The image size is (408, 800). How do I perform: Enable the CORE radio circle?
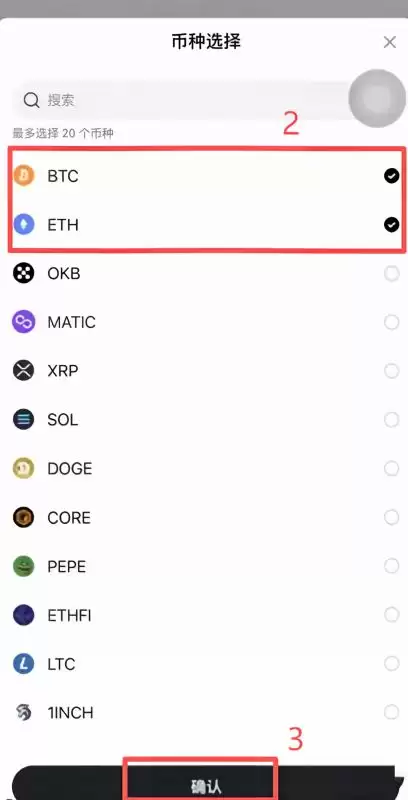392,517
